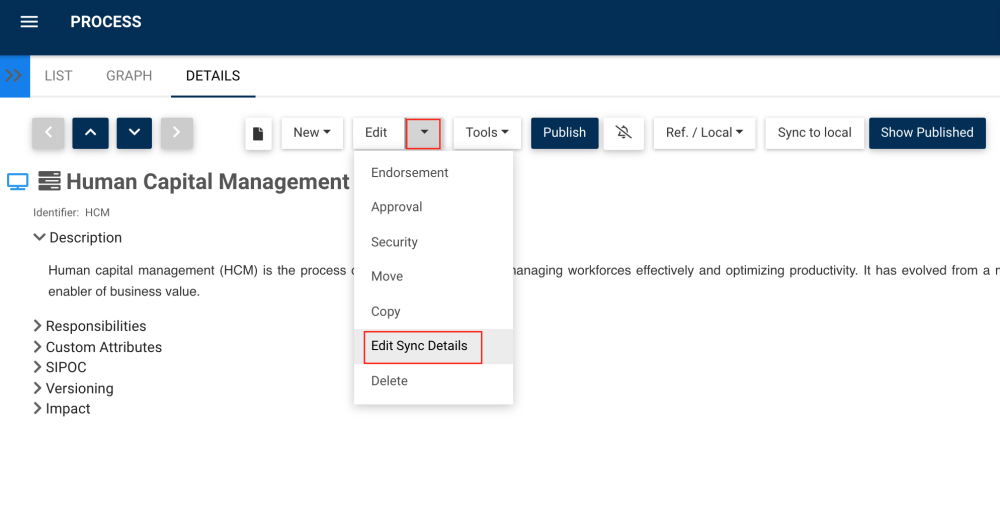Click the Edit dropdown caret button
Image resolution: width=1000 pixels, height=512 pixels.
coord(423,133)
